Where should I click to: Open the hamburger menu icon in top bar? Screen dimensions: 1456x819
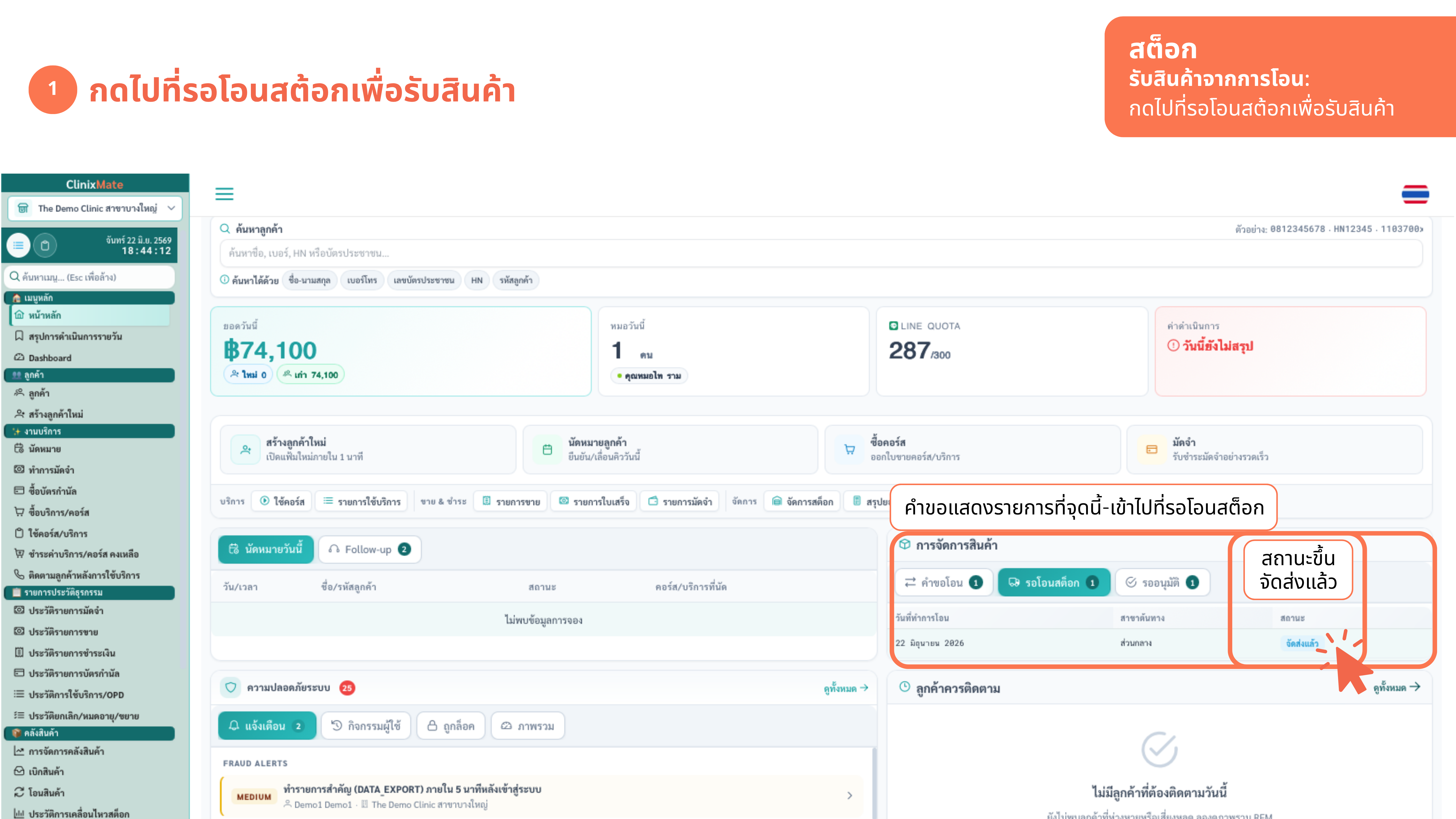(224, 194)
